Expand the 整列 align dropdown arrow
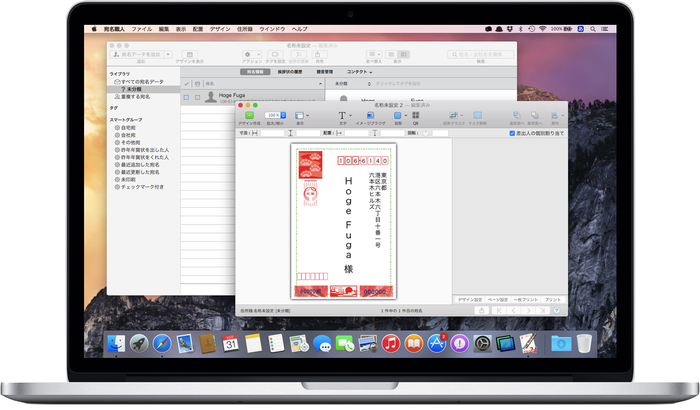This screenshot has width=700, height=410. click(x=562, y=115)
